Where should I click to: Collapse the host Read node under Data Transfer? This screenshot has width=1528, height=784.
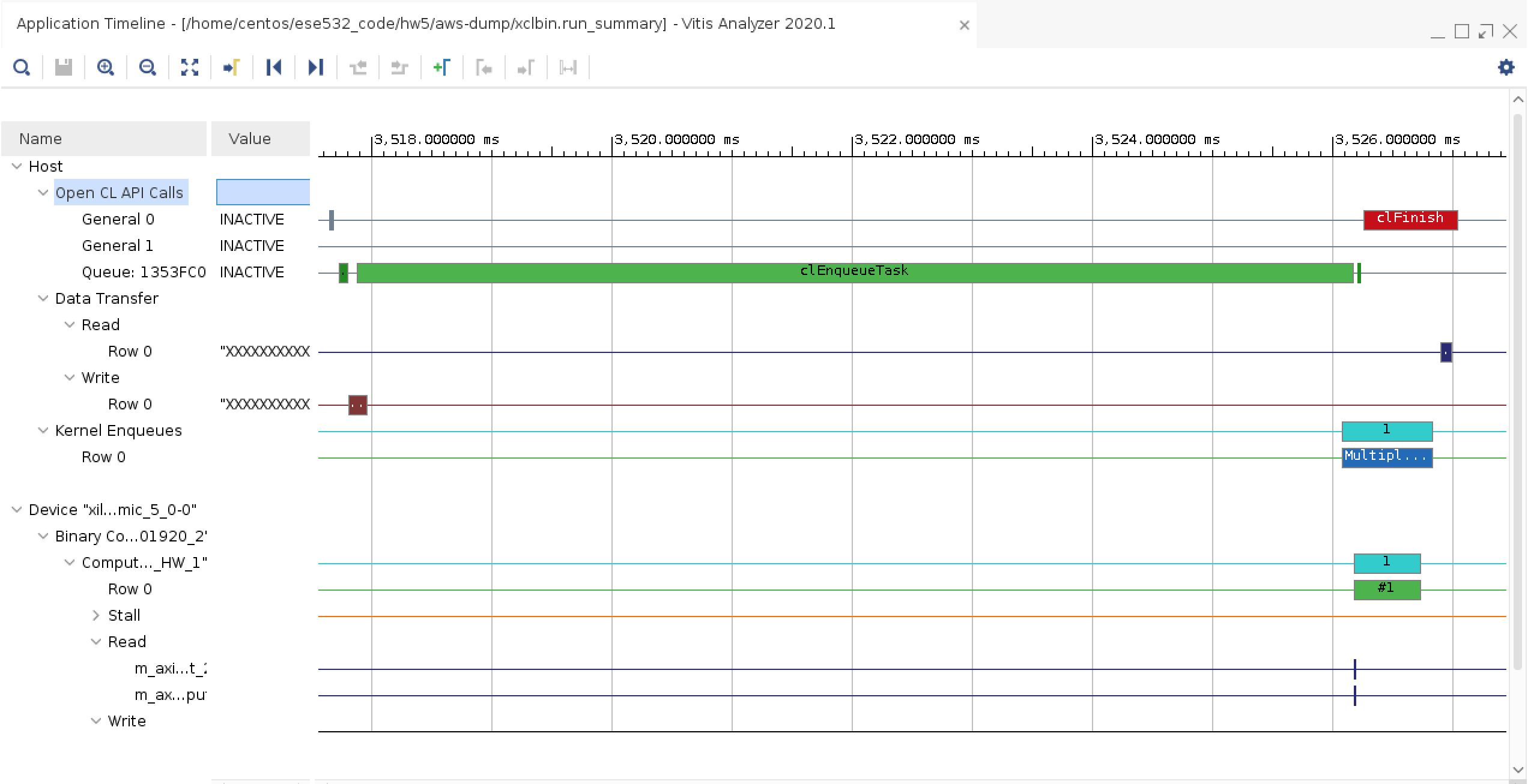70,325
